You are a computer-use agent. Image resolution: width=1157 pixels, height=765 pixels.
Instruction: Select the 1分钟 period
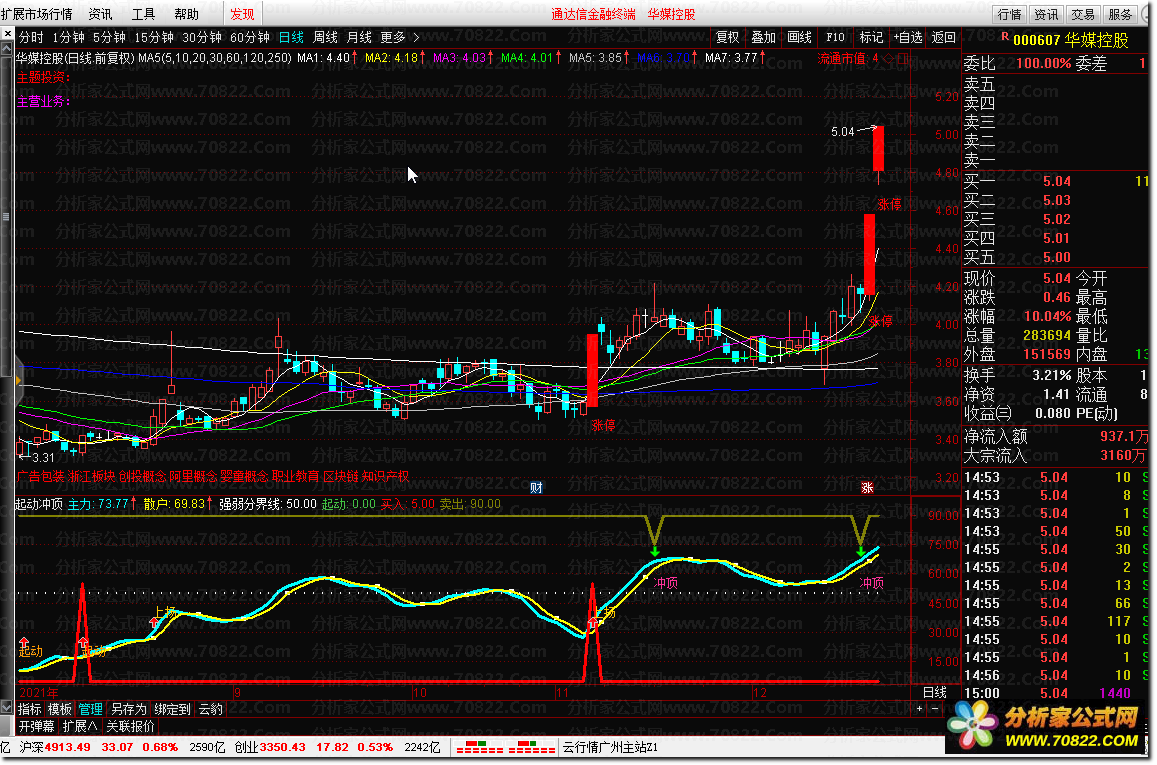point(69,37)
